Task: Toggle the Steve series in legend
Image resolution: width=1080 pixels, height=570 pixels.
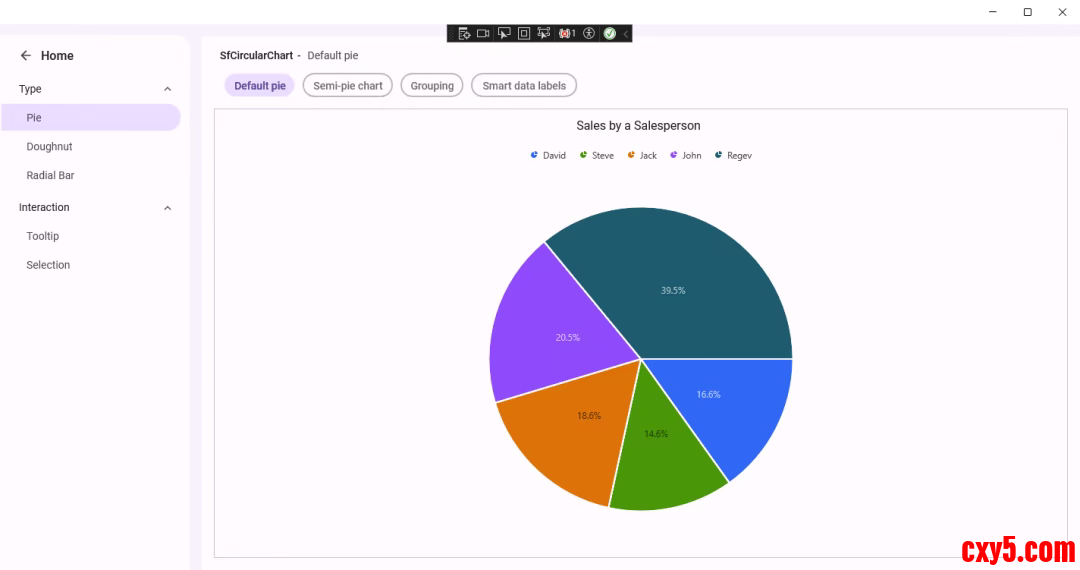Action: tap(597, 156)
